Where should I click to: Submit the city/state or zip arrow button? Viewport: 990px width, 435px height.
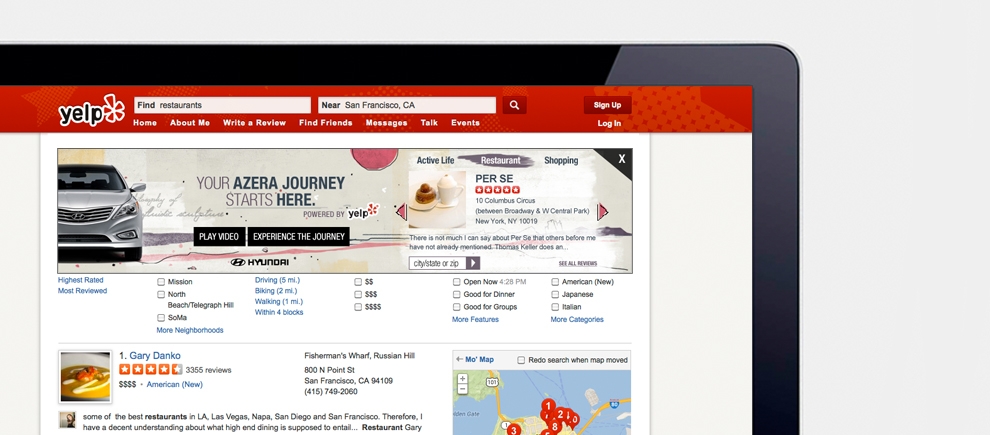click(473, 263)
